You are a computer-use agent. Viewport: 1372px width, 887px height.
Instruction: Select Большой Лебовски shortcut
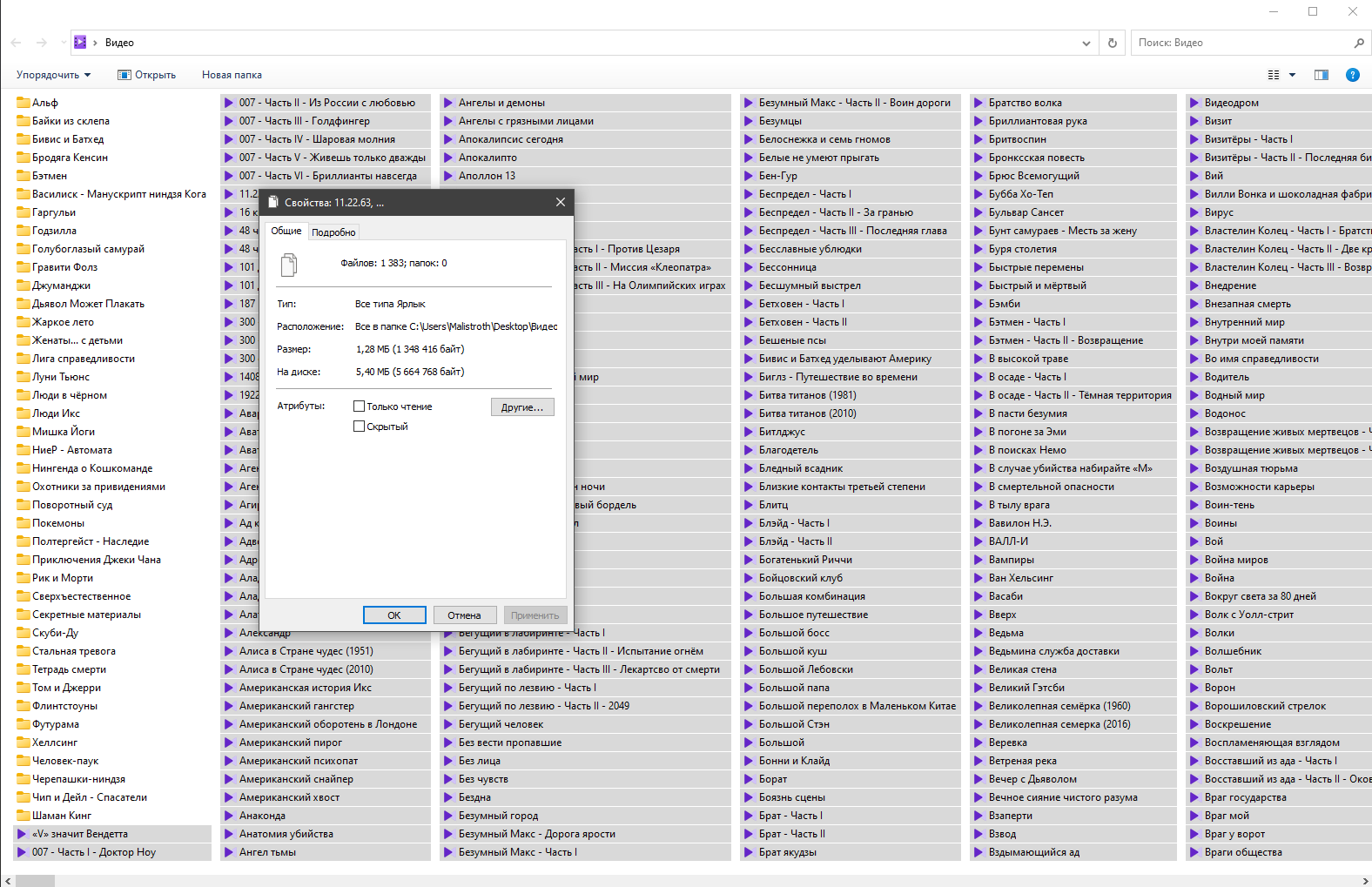tap(850, 669)
